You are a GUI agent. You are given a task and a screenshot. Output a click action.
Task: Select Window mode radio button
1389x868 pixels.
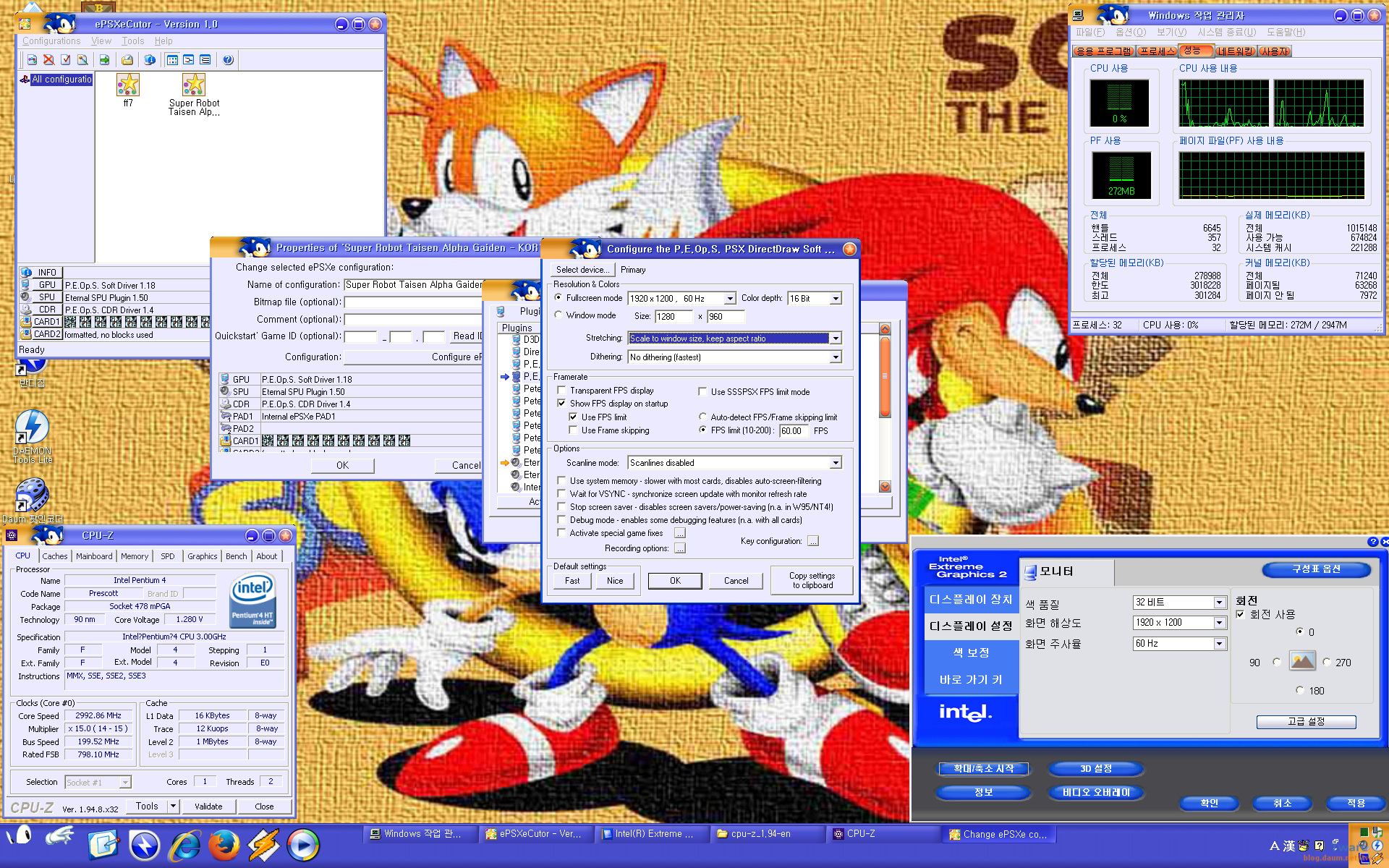pyautogui.click(x=558, y=315)
